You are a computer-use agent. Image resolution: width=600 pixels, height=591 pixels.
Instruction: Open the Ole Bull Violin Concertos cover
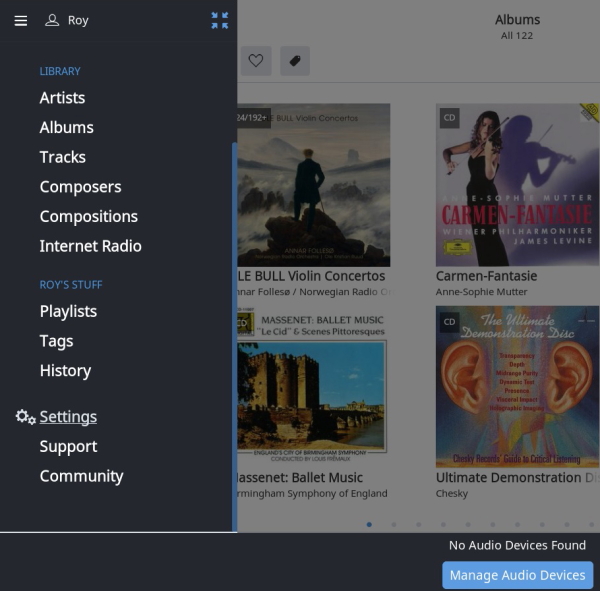(314, 185)
